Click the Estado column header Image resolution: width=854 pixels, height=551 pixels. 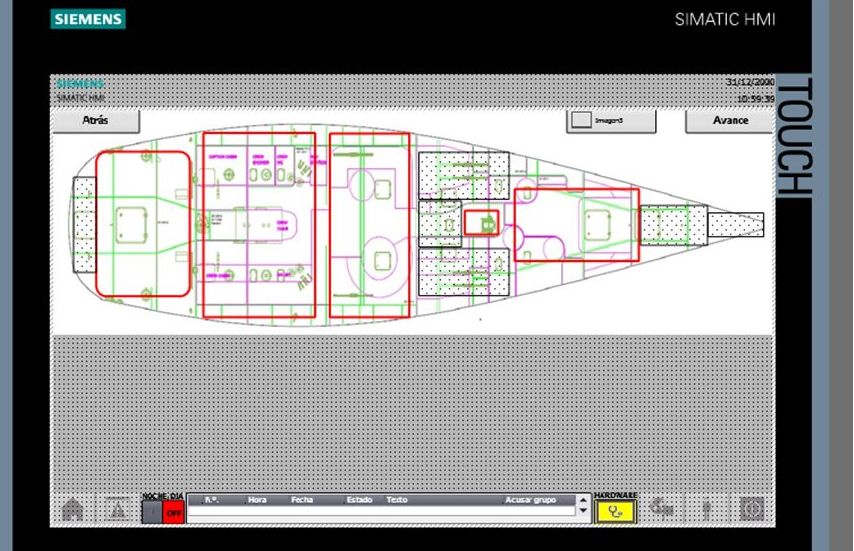click(359, 500)
